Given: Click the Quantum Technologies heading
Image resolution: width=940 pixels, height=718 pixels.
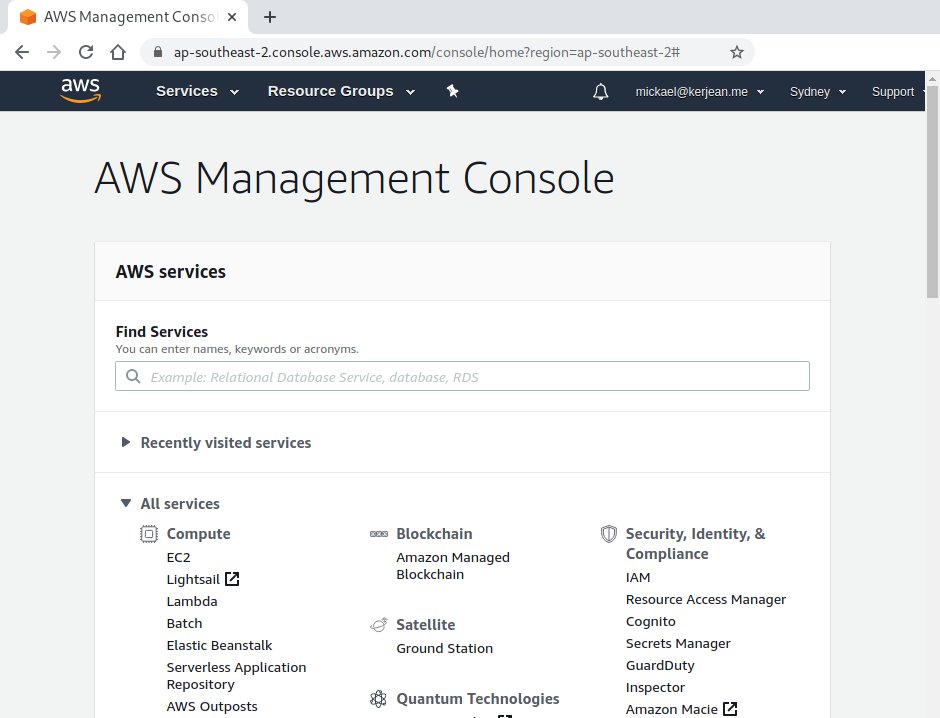Looking at the screenshot, I should pos(478,699).
